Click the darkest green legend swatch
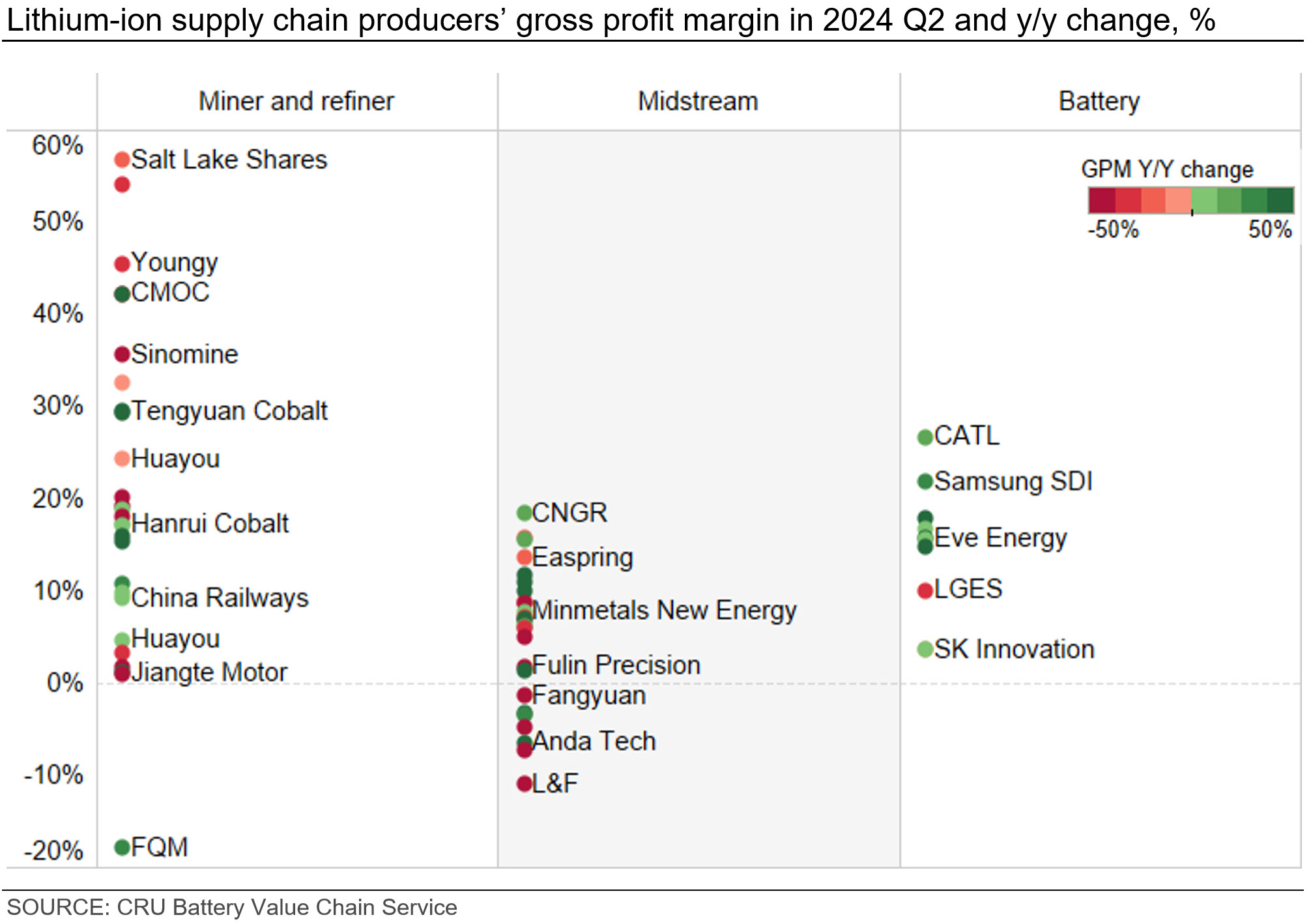The height and width of the screenshot is (924, 1311). [1280, 201]
